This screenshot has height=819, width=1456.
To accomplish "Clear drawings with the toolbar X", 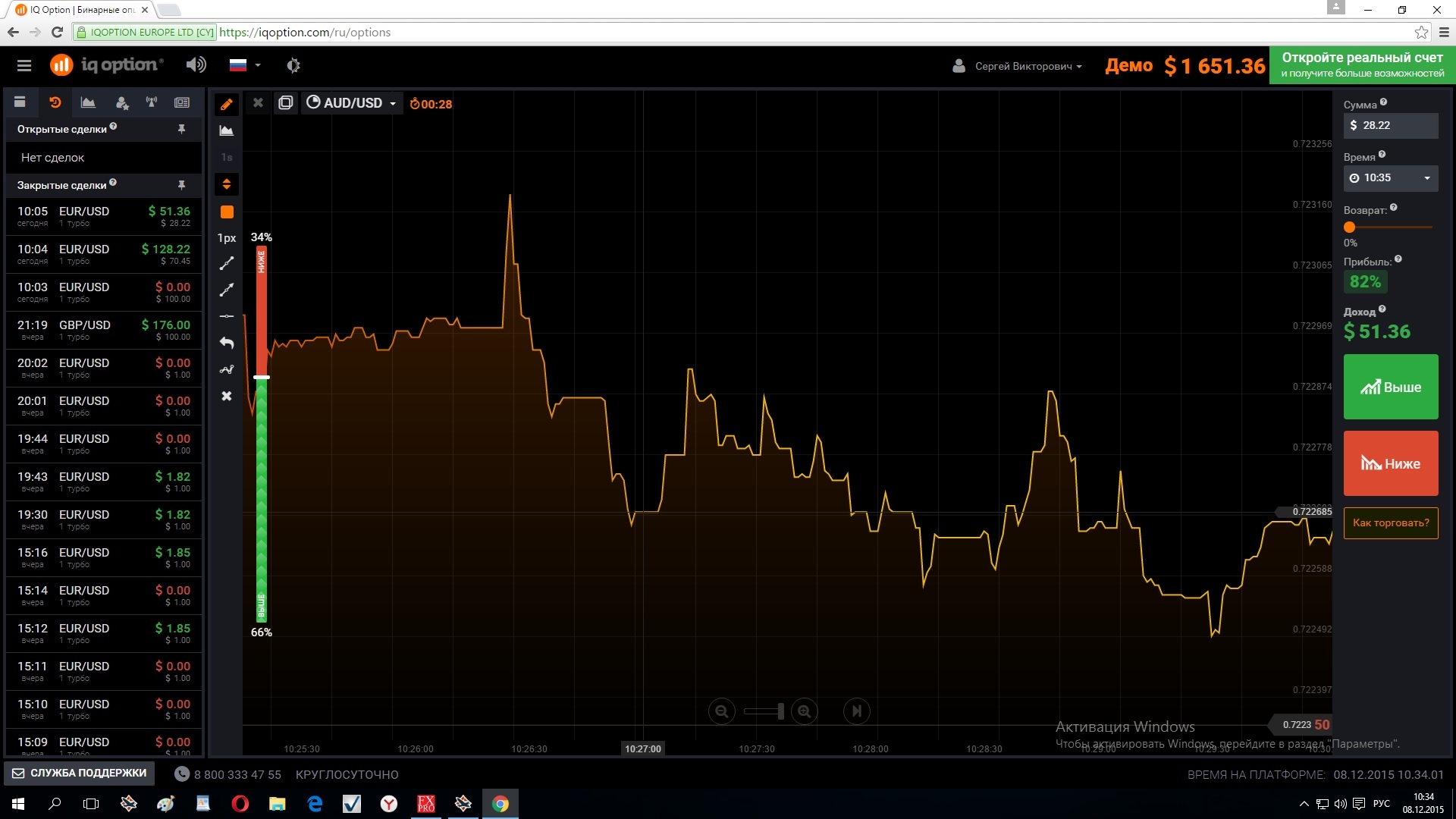I will pyautogui.click(x=226, y=396).
